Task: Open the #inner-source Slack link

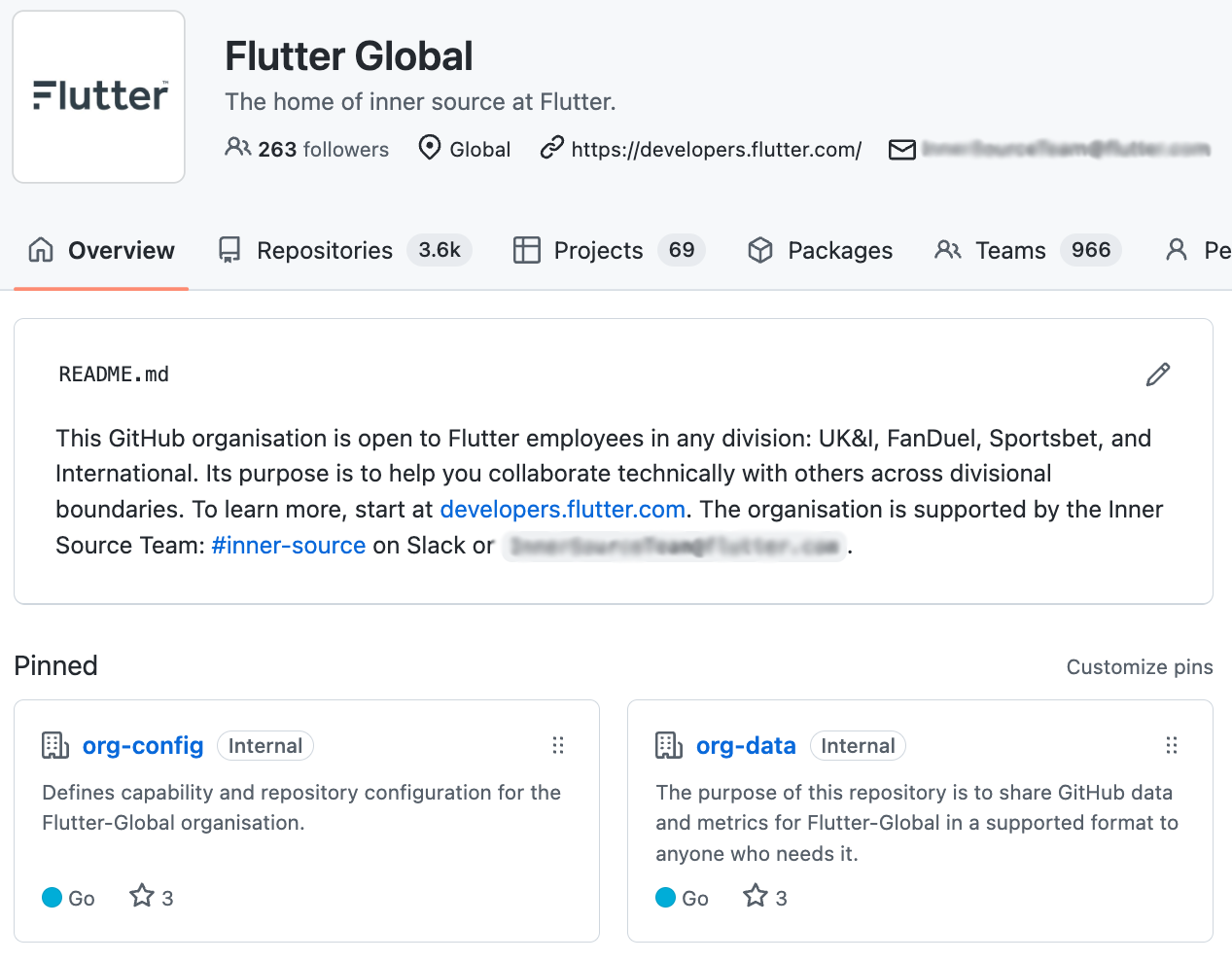Action: (289, 546)
